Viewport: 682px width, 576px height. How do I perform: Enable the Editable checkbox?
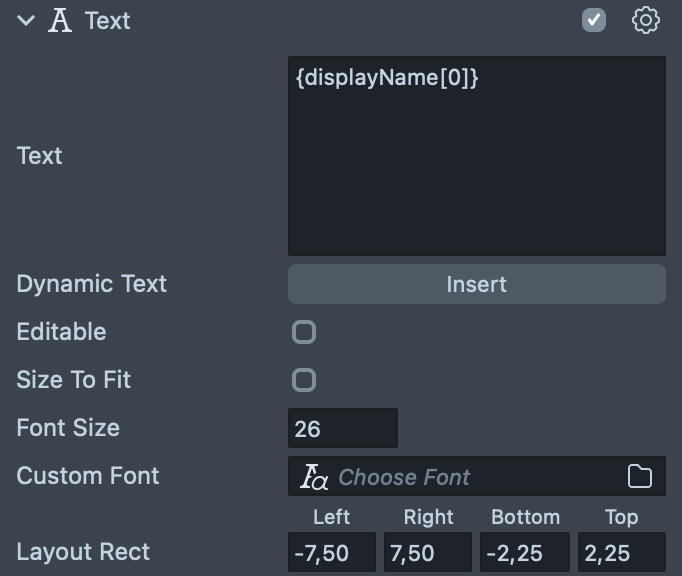click(x=304, y=332)
